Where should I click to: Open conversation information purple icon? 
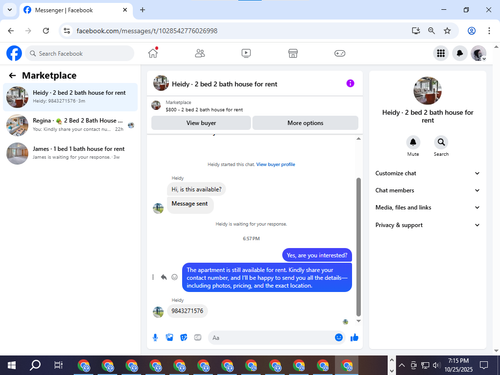(x=350, y=83)
